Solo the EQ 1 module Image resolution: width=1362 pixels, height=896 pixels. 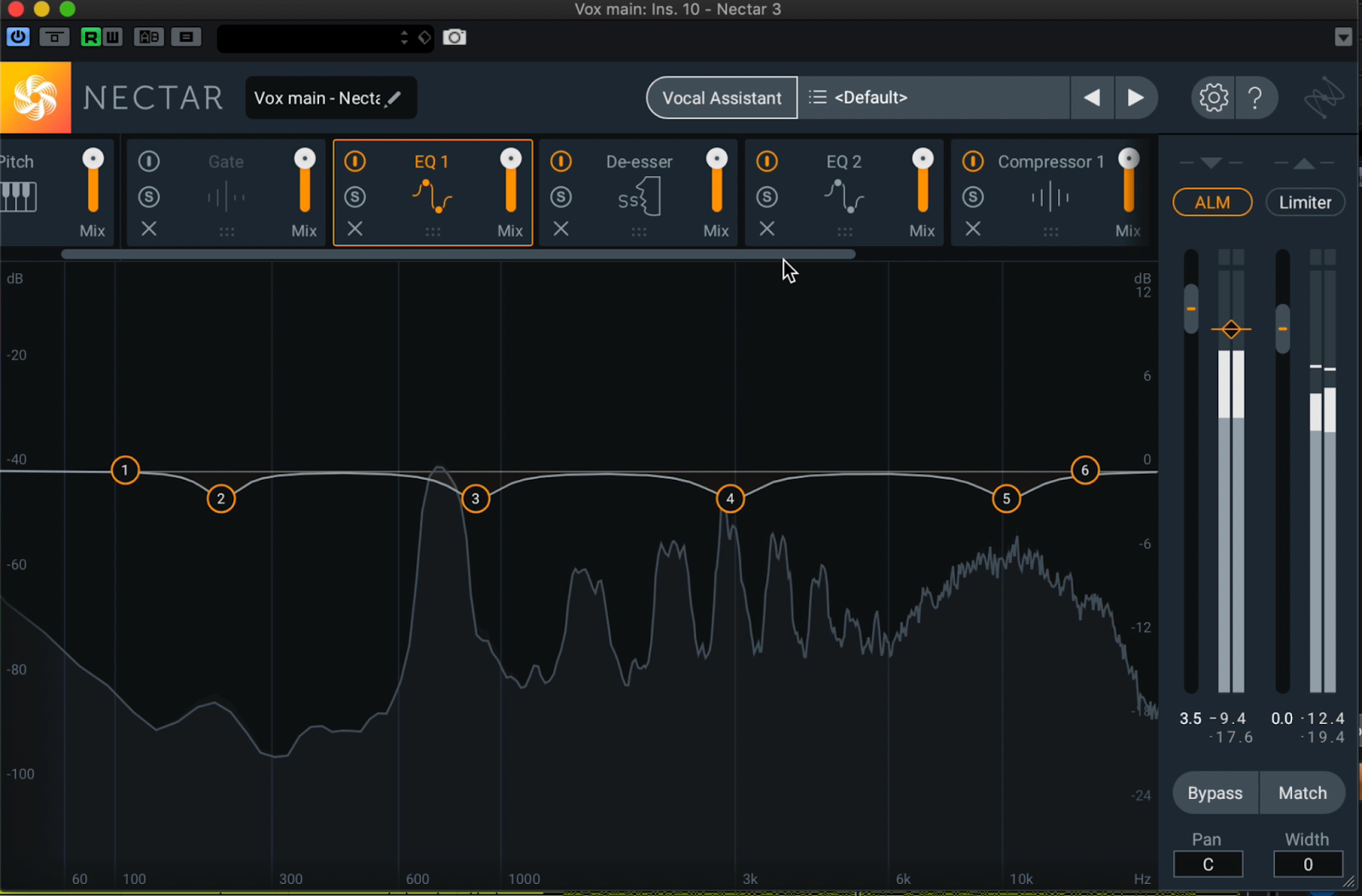tap(355, 197)
